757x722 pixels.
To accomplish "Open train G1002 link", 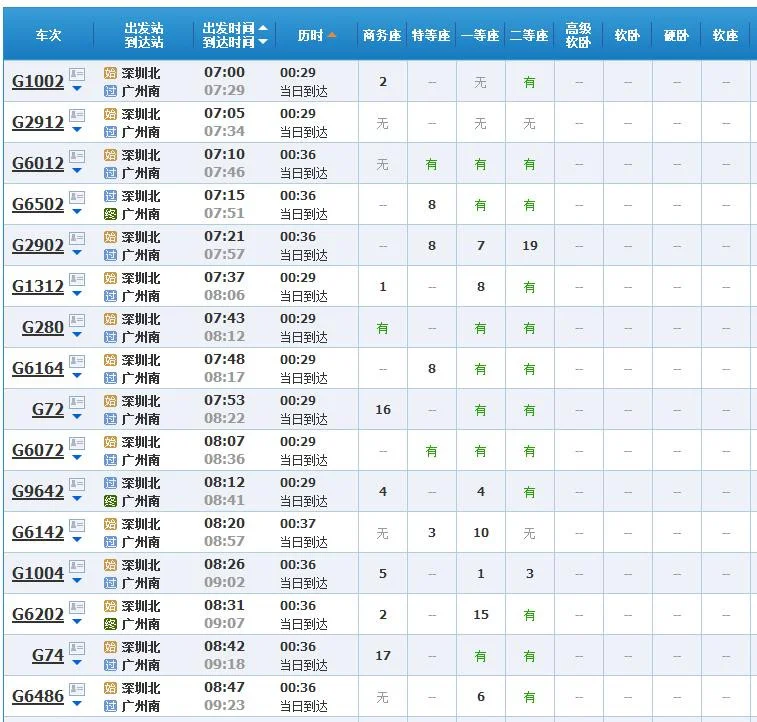I will [38, 82].
